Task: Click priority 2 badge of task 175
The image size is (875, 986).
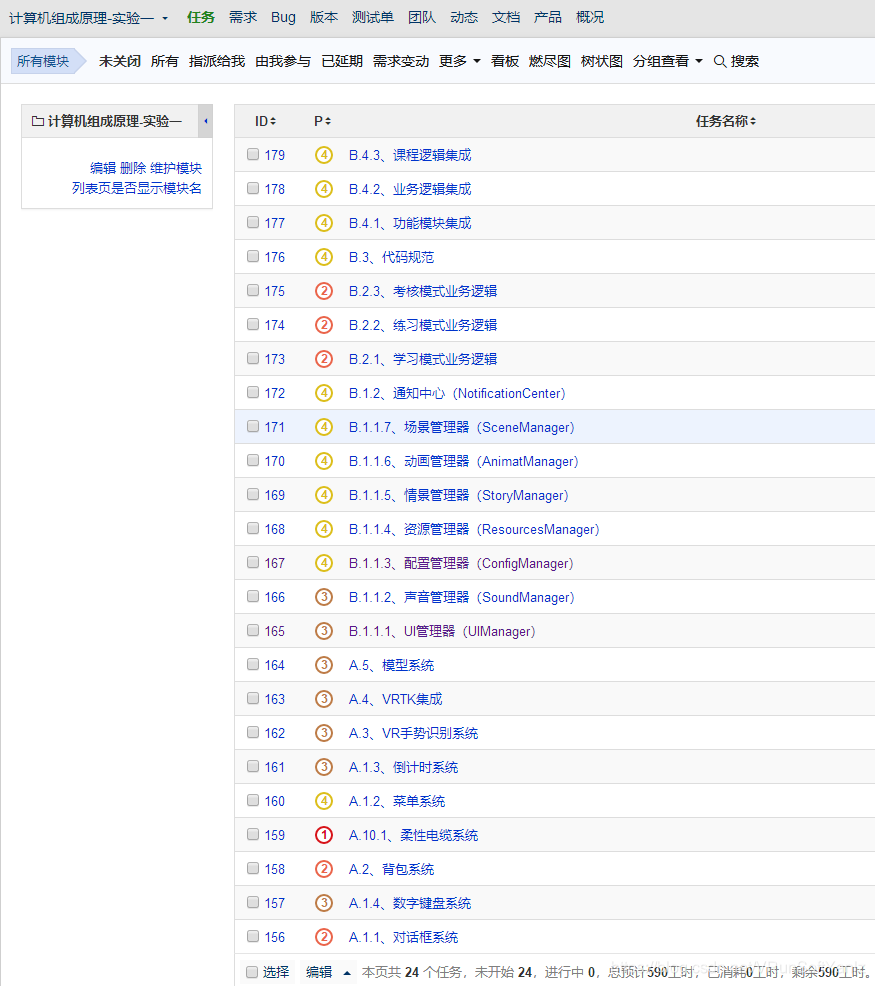Action: [x=323, y=291]
